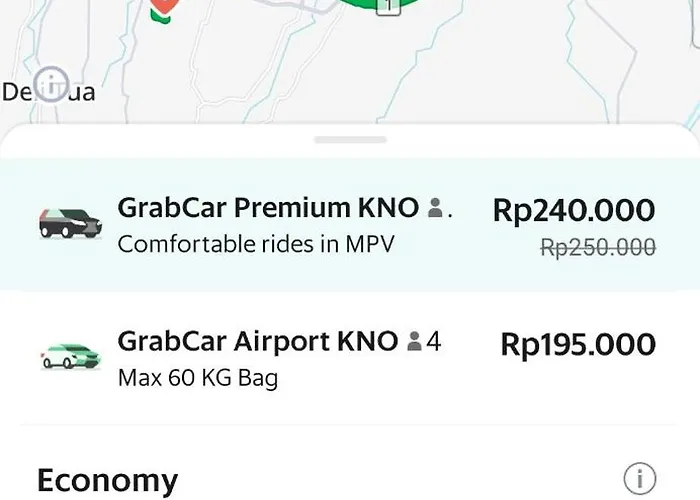Tap the Rp195.000 fare price

[578, 344]
